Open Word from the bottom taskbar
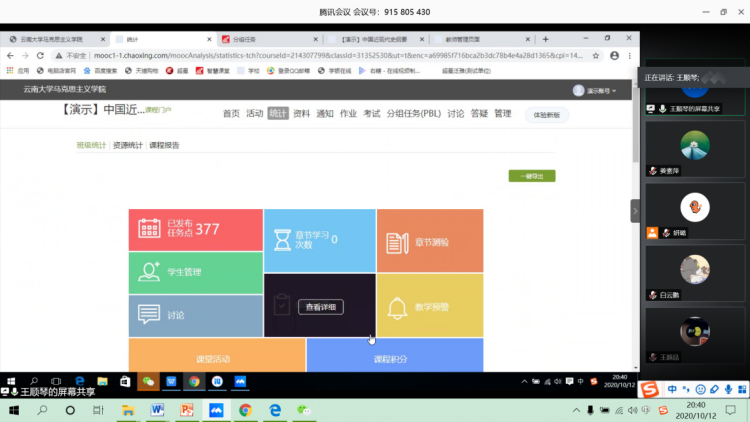The height and width of the screenshot is (422, 750). point(157,410)
